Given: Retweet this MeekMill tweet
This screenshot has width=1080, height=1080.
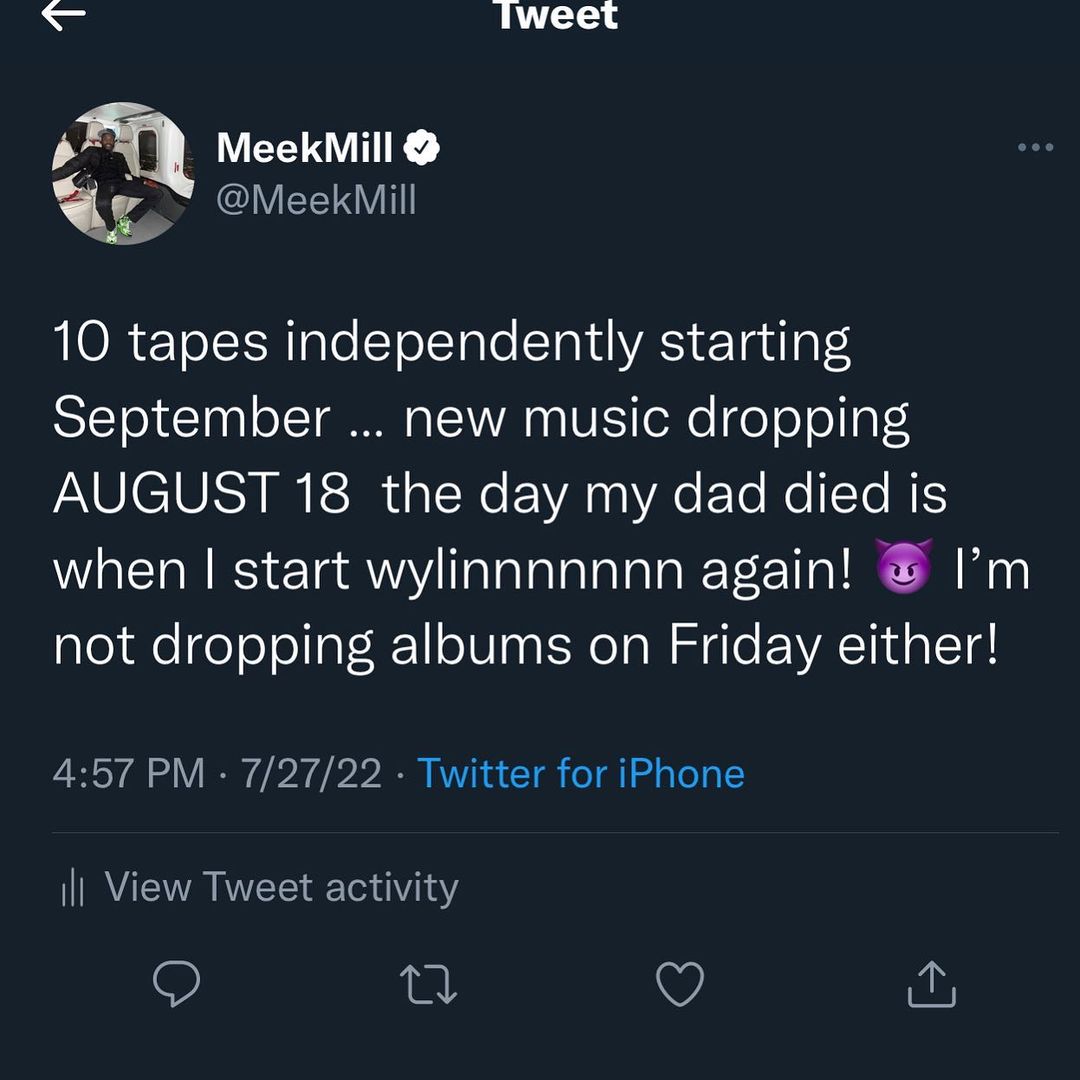Looking at the screenshot, I should click(428, 984).
